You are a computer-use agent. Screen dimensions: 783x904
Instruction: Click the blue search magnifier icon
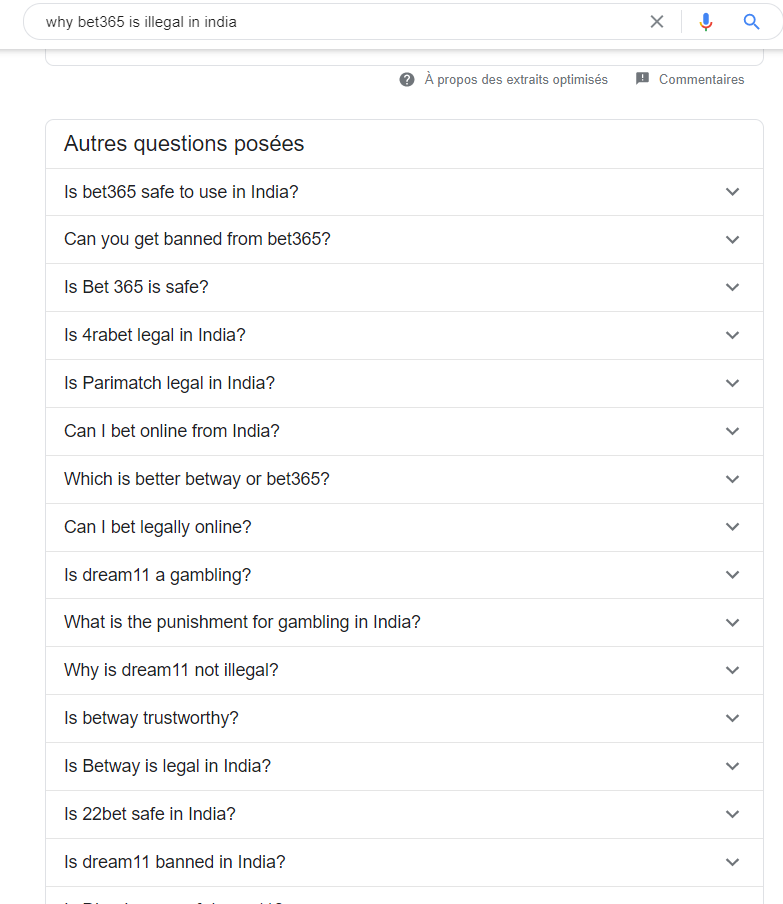(x=752, y=22)
